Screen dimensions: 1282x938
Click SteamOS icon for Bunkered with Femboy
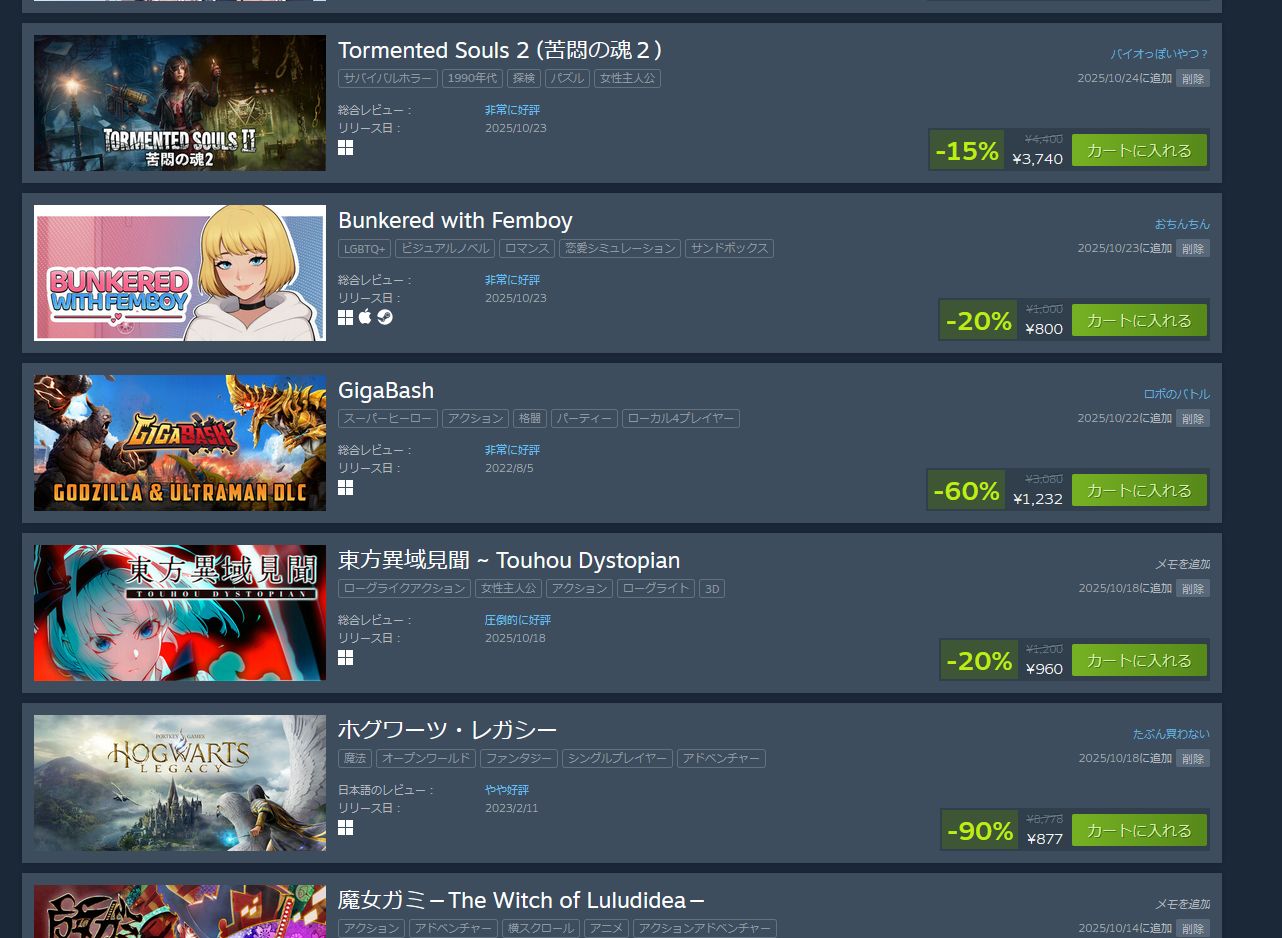tap(385, 317)
